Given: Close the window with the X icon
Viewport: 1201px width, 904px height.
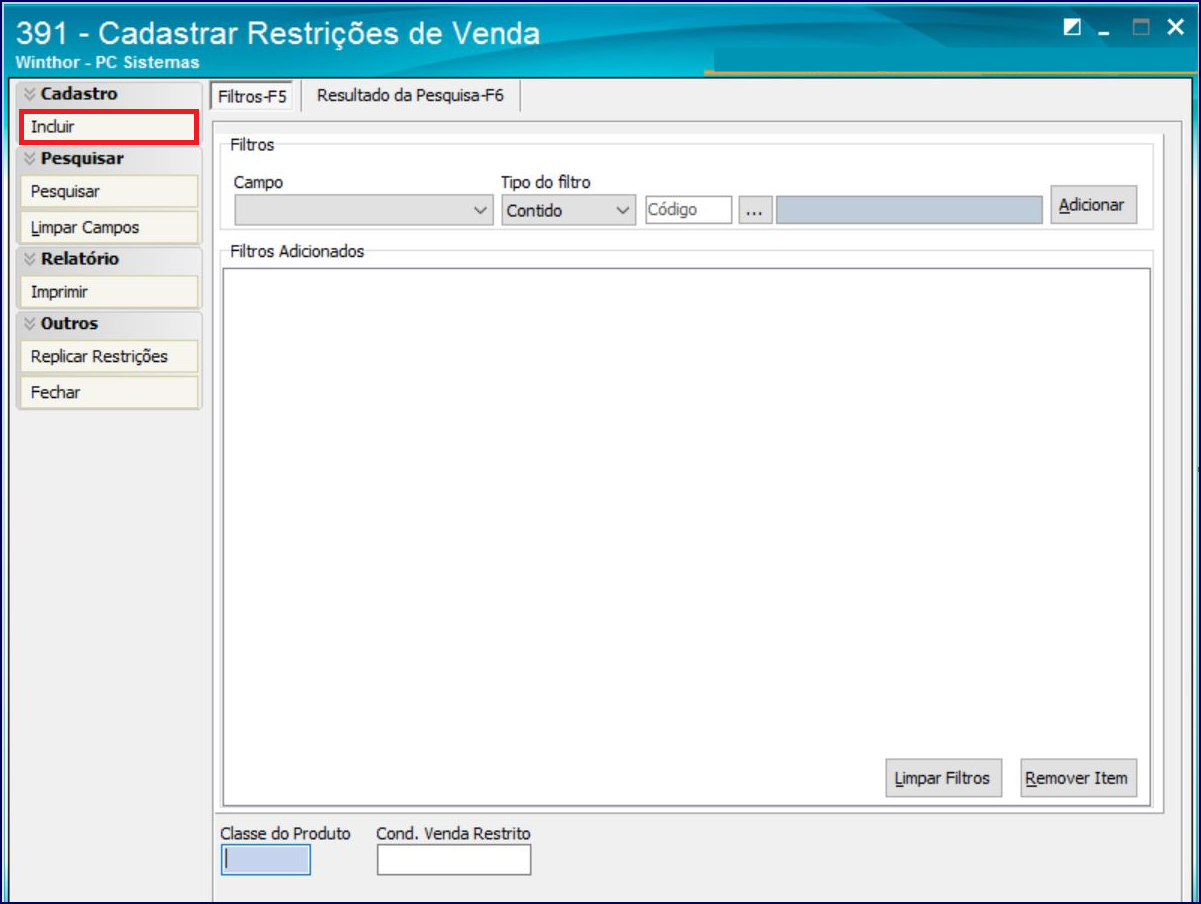Looking at the screenshot, I should tap(1175, 28).
